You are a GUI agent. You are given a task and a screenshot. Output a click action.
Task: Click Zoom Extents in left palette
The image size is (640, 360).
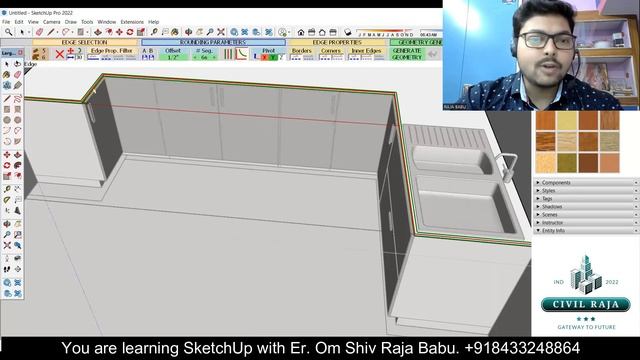[x=7, y=245]
